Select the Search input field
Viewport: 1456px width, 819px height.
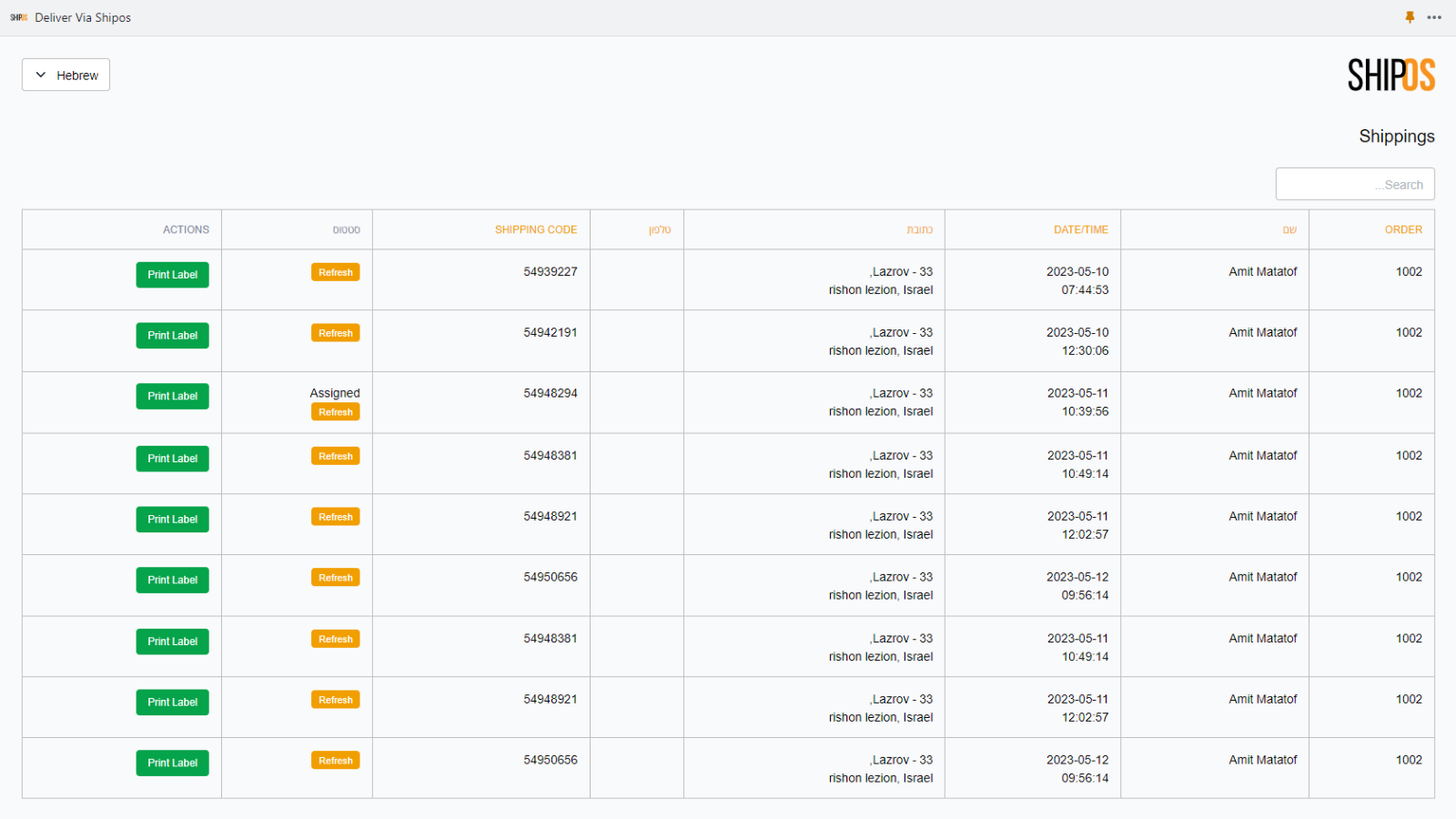(x=1355, y=184)
